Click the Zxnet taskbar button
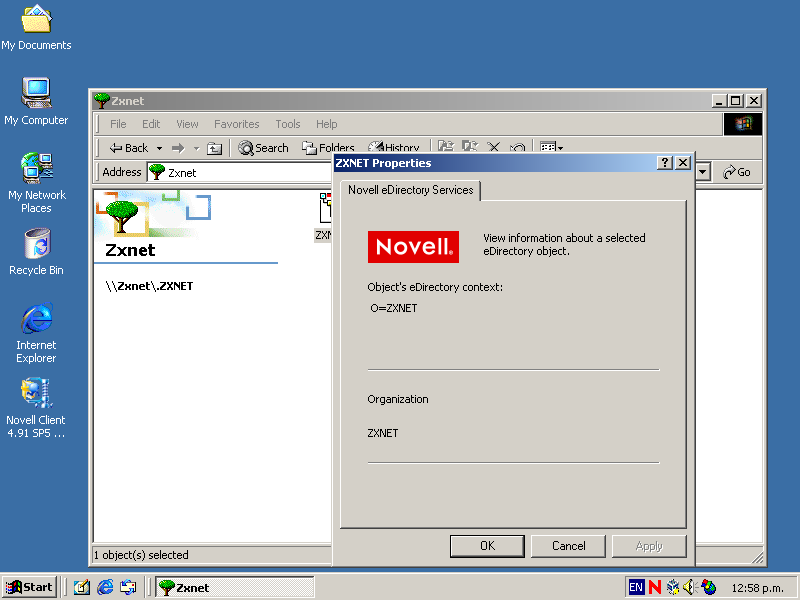800x600 pixels. pos(235,588)
